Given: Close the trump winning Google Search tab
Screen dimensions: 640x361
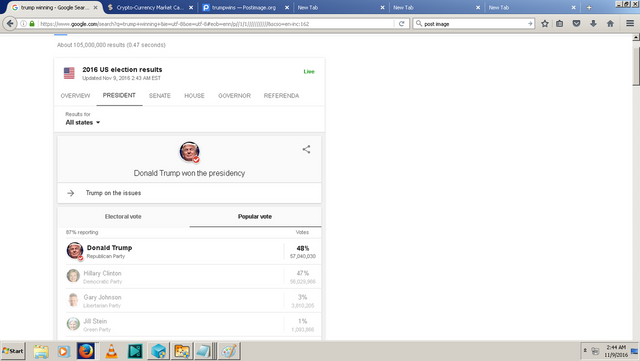Looking at the screenshot, I should pyautogui.click(x=96, y=7).
